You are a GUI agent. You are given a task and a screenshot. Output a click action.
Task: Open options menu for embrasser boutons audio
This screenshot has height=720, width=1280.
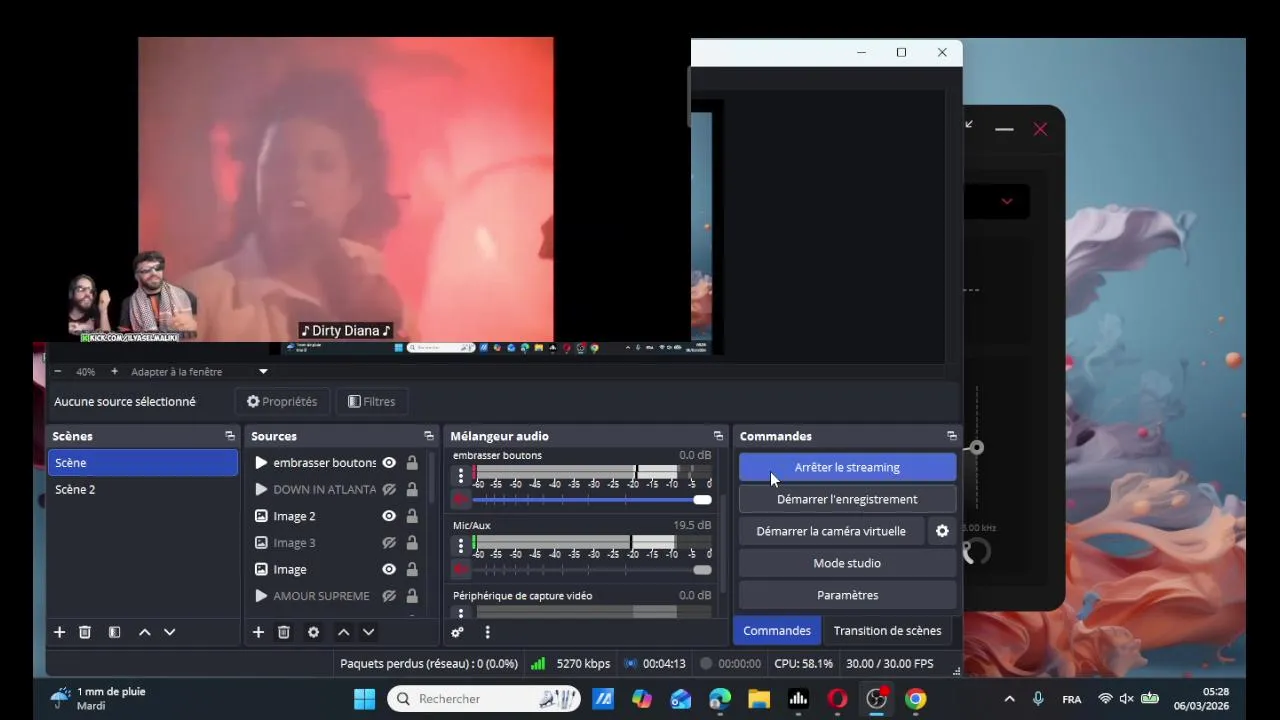[461, 476]
